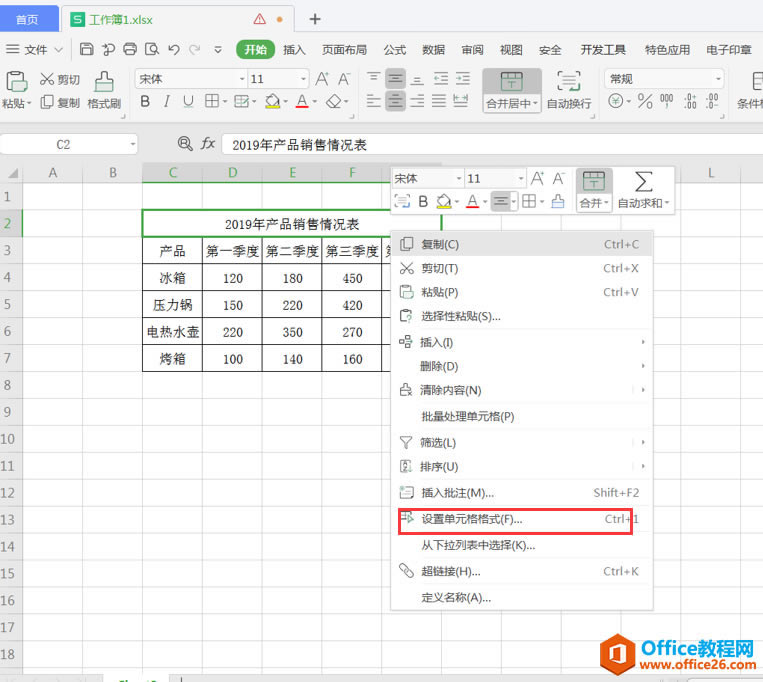The width and height of the screenshot is (763, 682).
Task: Increase font size in ribbon
Action: point(322,79)
